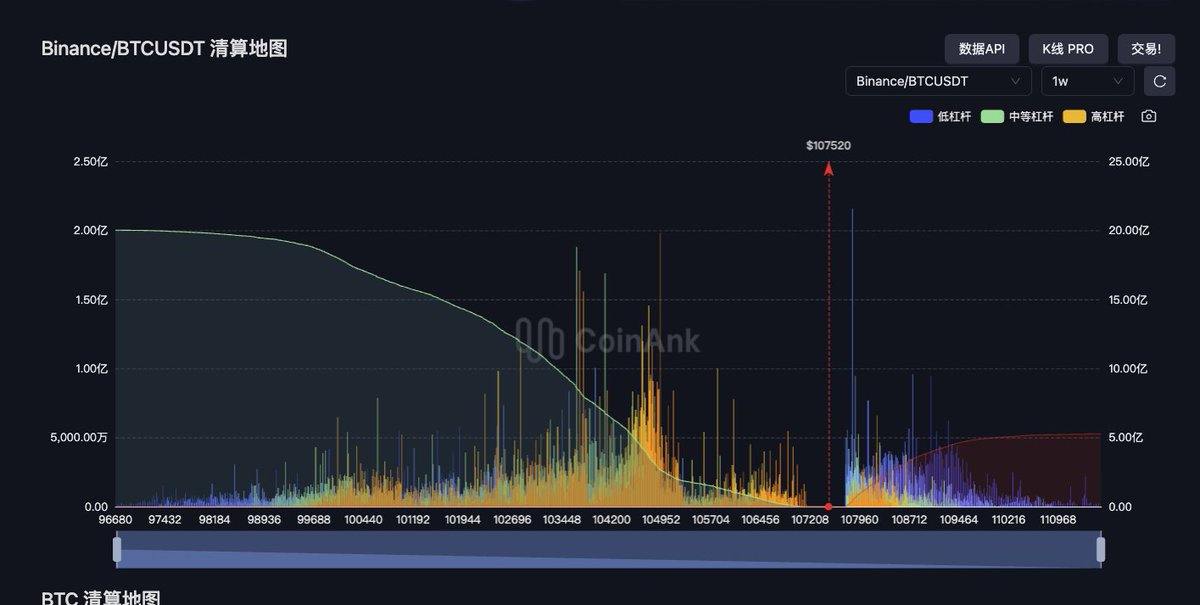Toggle the 中等杠杆 legend series
Viewport: 1200px width, 605px height.
click(1017, 116)
